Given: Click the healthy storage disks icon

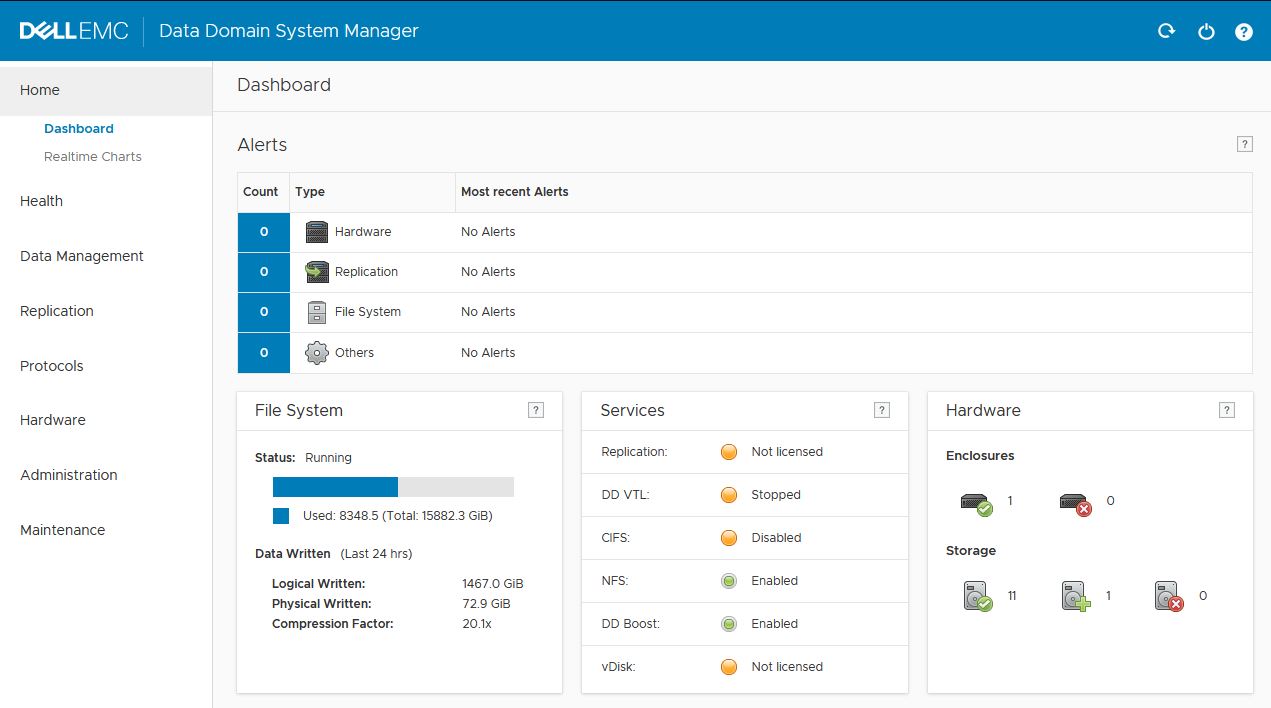Looking at the screenshot, I should click(x=978, y=597).
